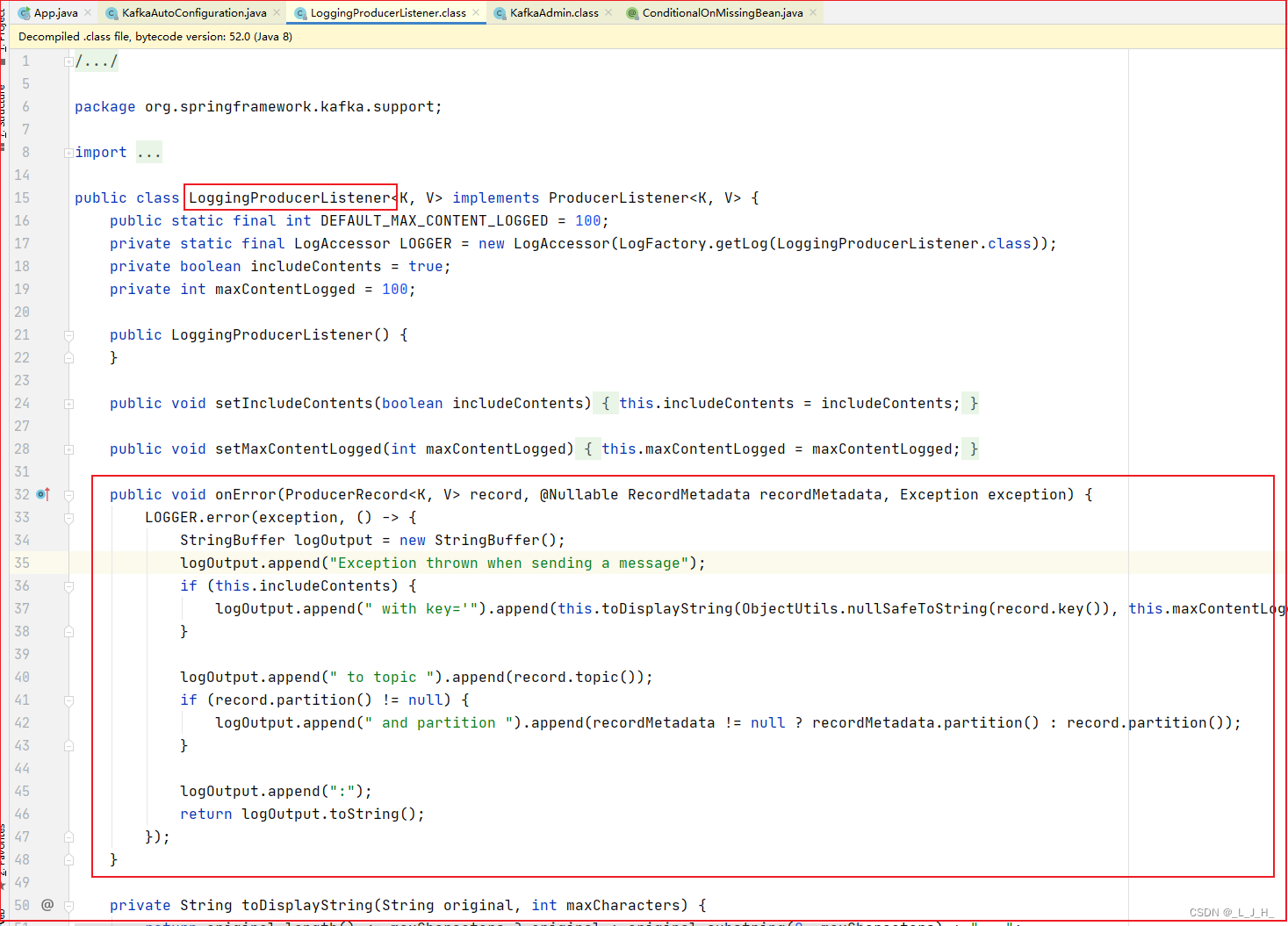
Task: Click ObjectUtils.nullSafeToString on line 37
Action: [x=865, y=609]
